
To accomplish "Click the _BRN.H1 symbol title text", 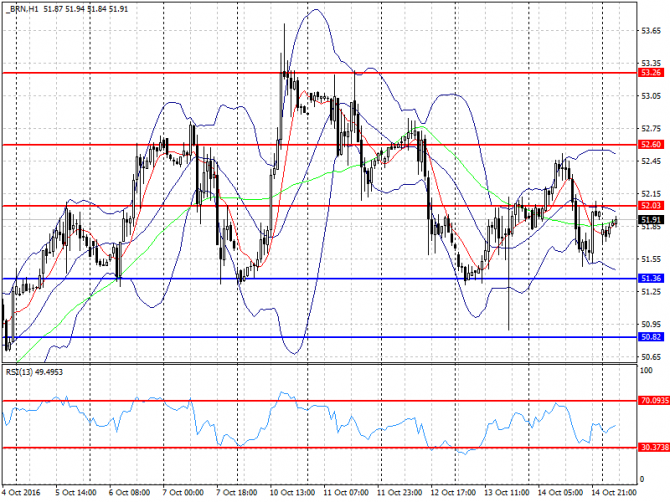I will [x=22, y=9].
